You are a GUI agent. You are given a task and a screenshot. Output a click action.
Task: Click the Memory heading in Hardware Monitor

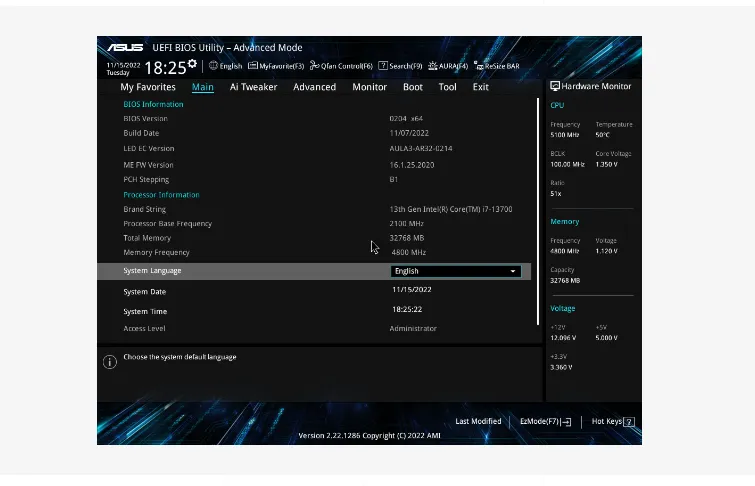point(564,222)
